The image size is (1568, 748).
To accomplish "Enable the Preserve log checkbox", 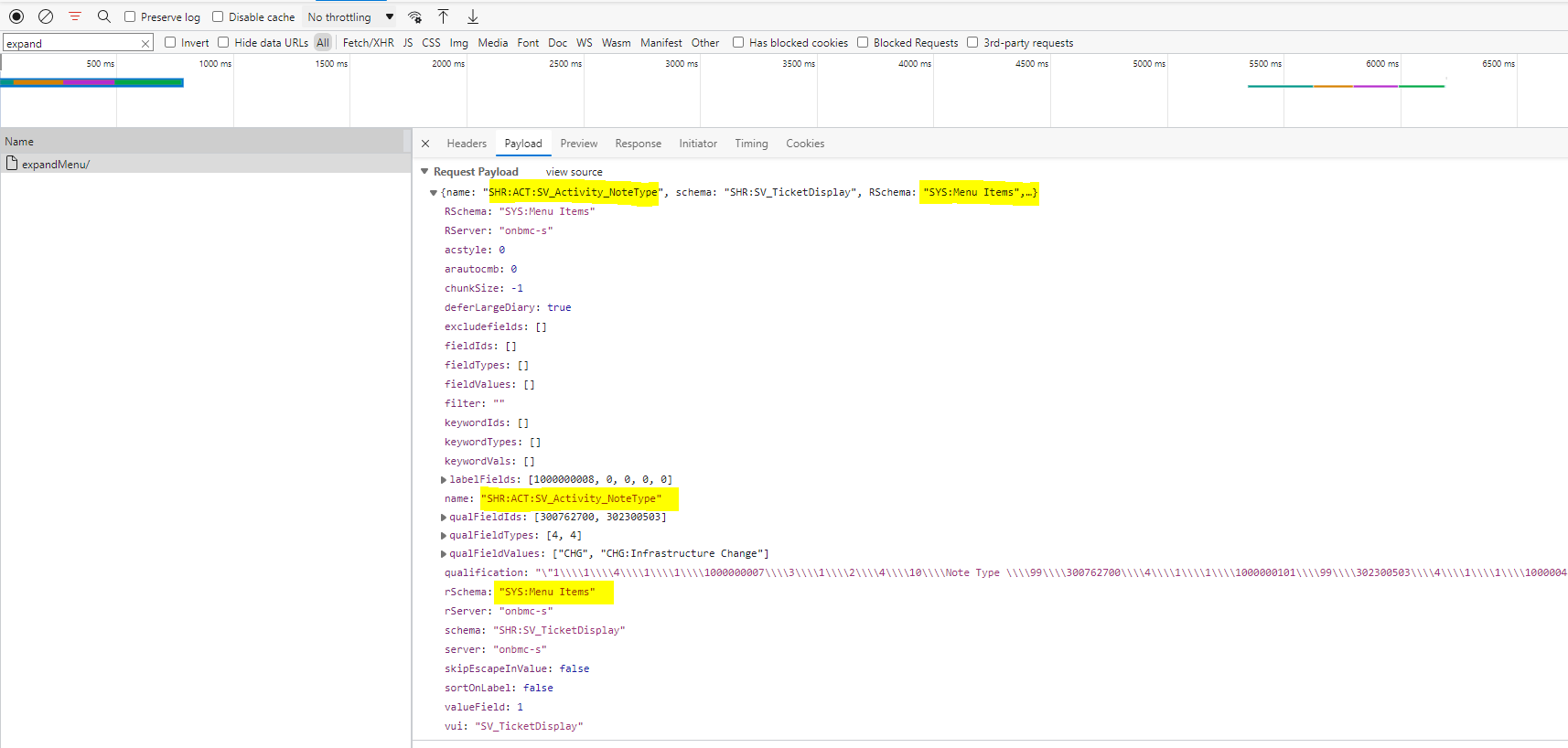I will [x=130, y=16].
